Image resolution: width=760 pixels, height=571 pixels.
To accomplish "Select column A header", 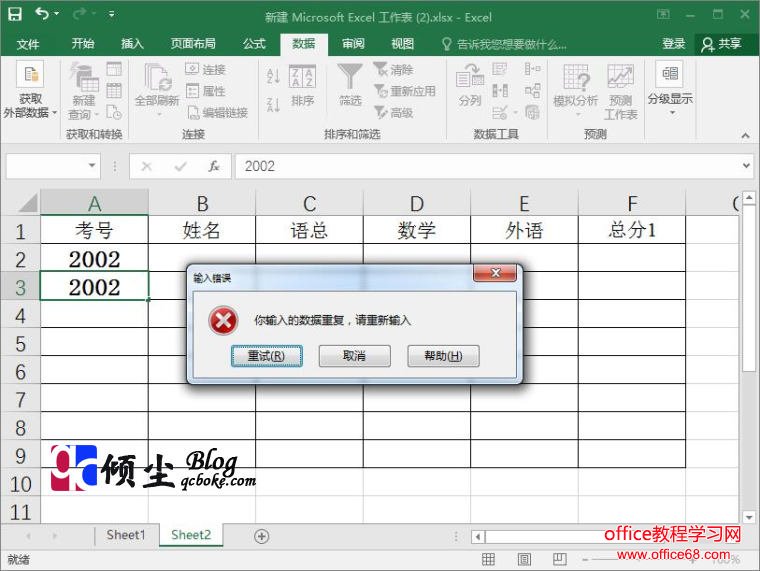I will point(94,203).
